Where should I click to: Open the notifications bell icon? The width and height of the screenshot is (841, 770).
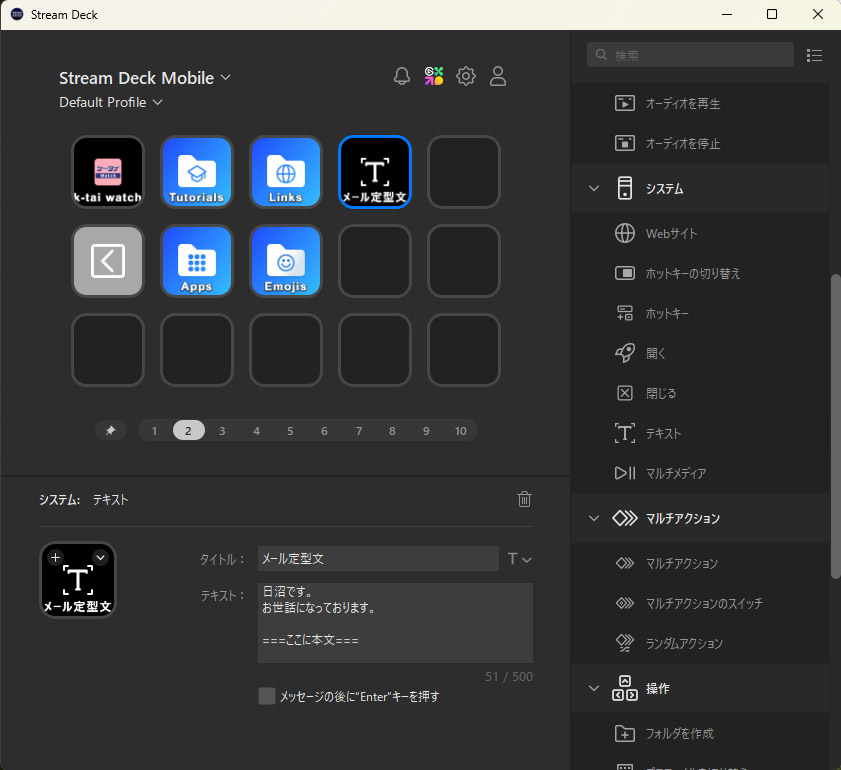tap(402, 76)
